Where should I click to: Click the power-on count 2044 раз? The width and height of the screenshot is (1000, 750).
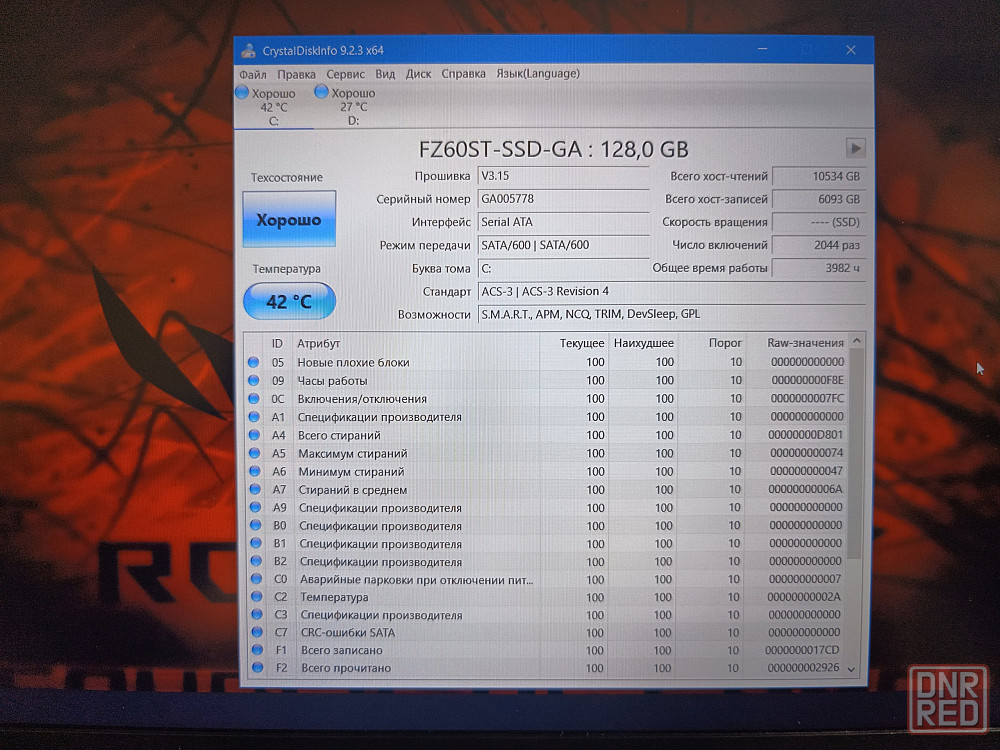point(819,245)
